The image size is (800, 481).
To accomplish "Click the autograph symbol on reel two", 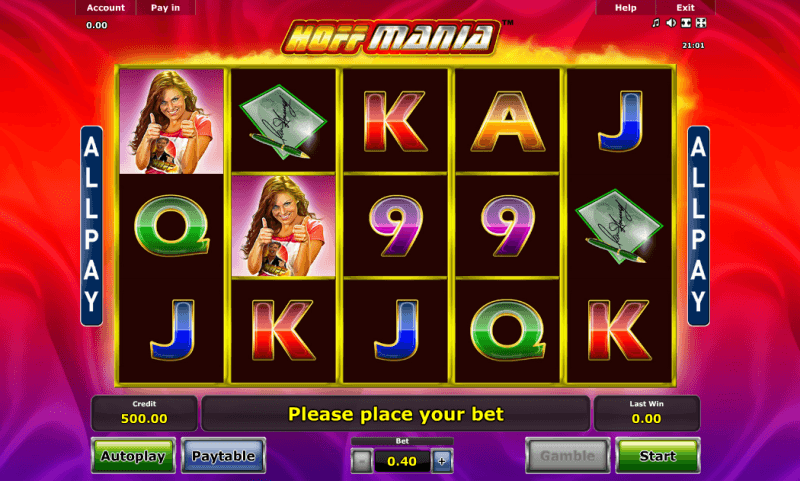I will click(x=283, y=121).
